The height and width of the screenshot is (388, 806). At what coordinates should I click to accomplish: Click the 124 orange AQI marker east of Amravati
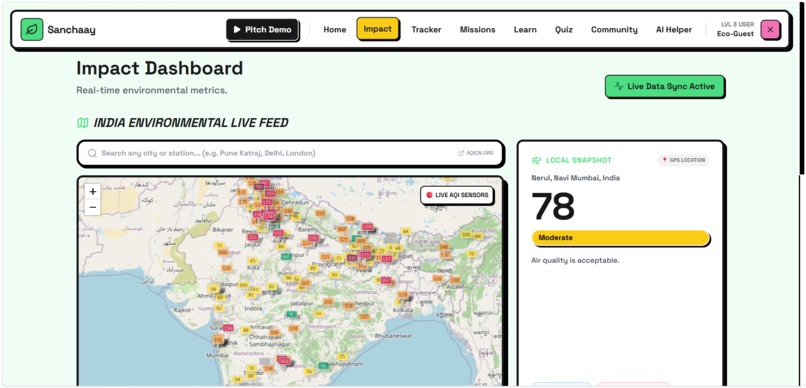coord(294,328)
